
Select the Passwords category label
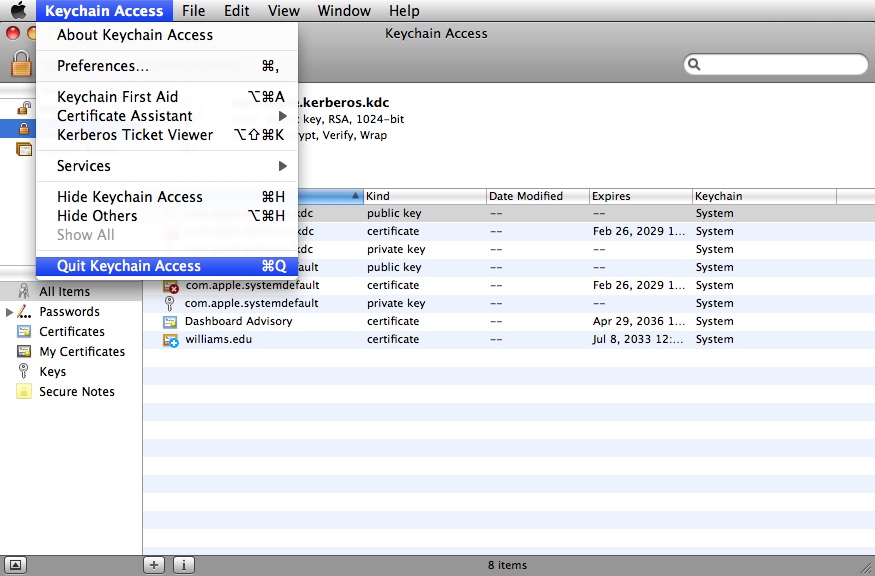(x=69, y=311)
